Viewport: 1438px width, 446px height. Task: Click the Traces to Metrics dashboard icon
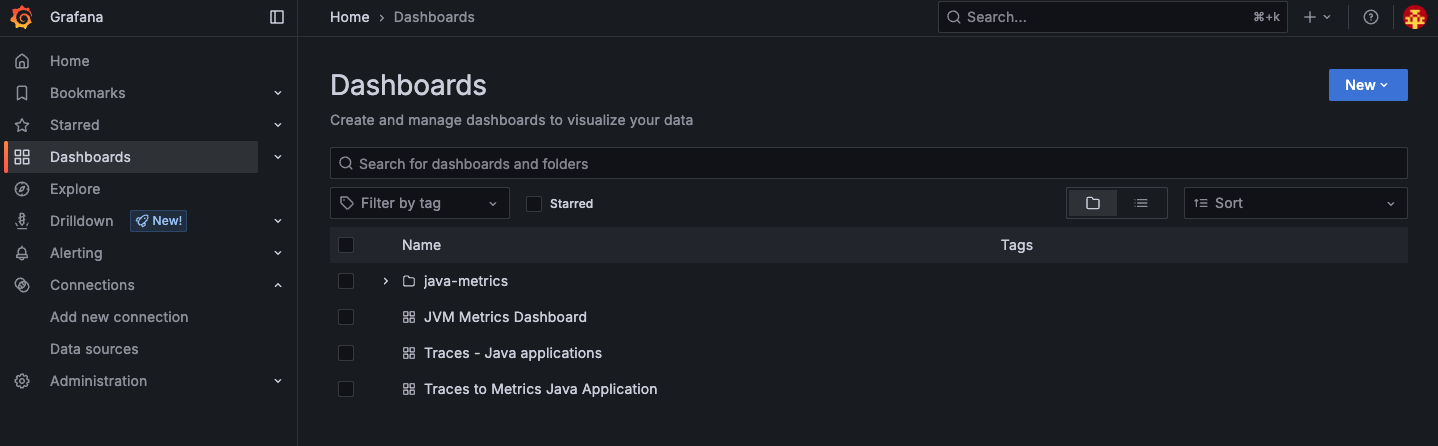tap(408, 389)
